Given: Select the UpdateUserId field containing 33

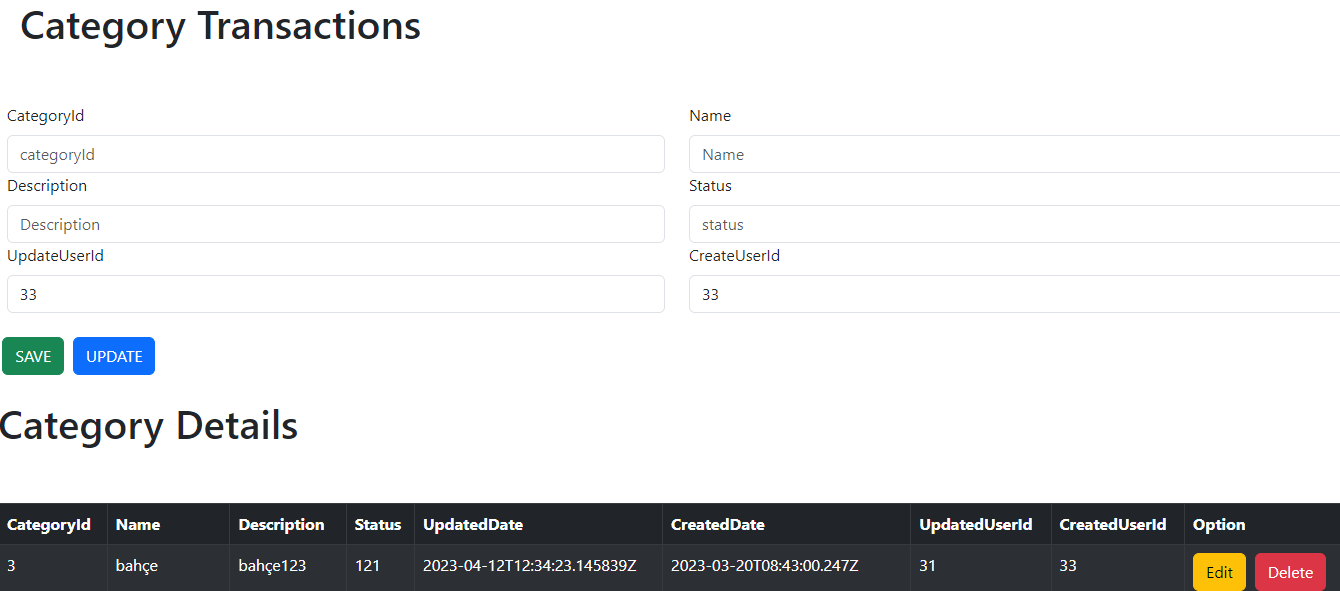Looking at the screenshot, I should pos(335,294).
